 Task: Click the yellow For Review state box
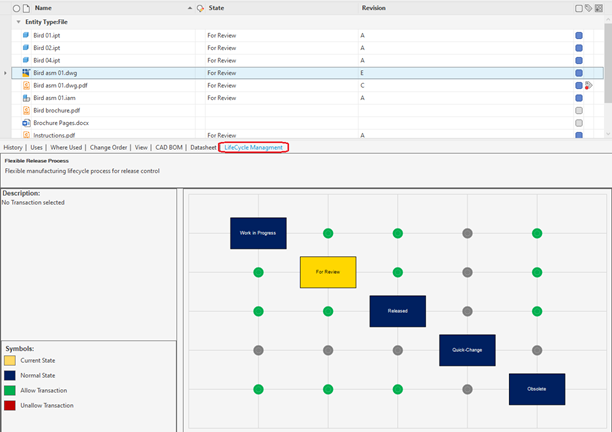(x=328, y=272)
